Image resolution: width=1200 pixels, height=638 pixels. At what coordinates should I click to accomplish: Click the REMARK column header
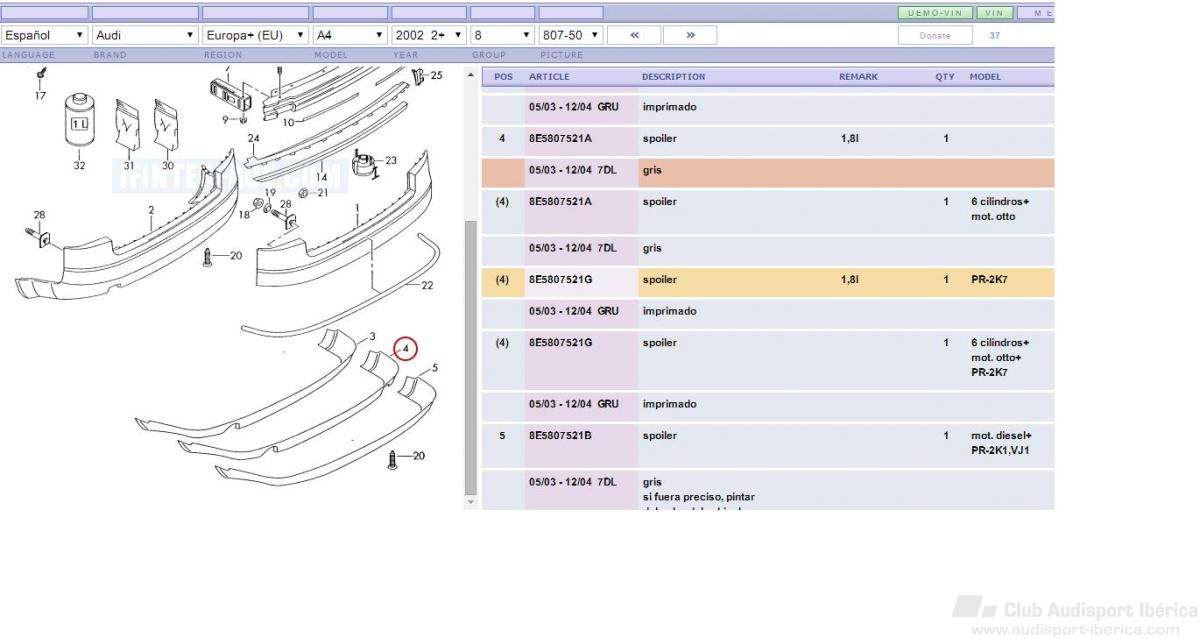click(858, 77)
